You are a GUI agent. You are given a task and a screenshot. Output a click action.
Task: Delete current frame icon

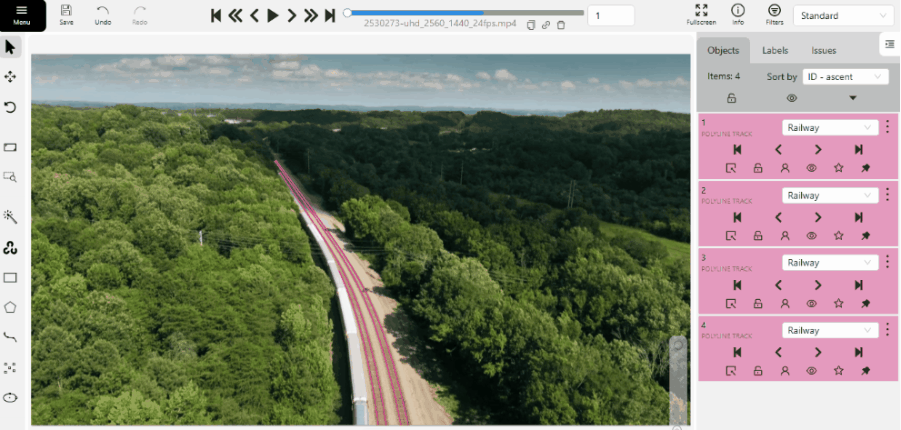tap(561, 25)
